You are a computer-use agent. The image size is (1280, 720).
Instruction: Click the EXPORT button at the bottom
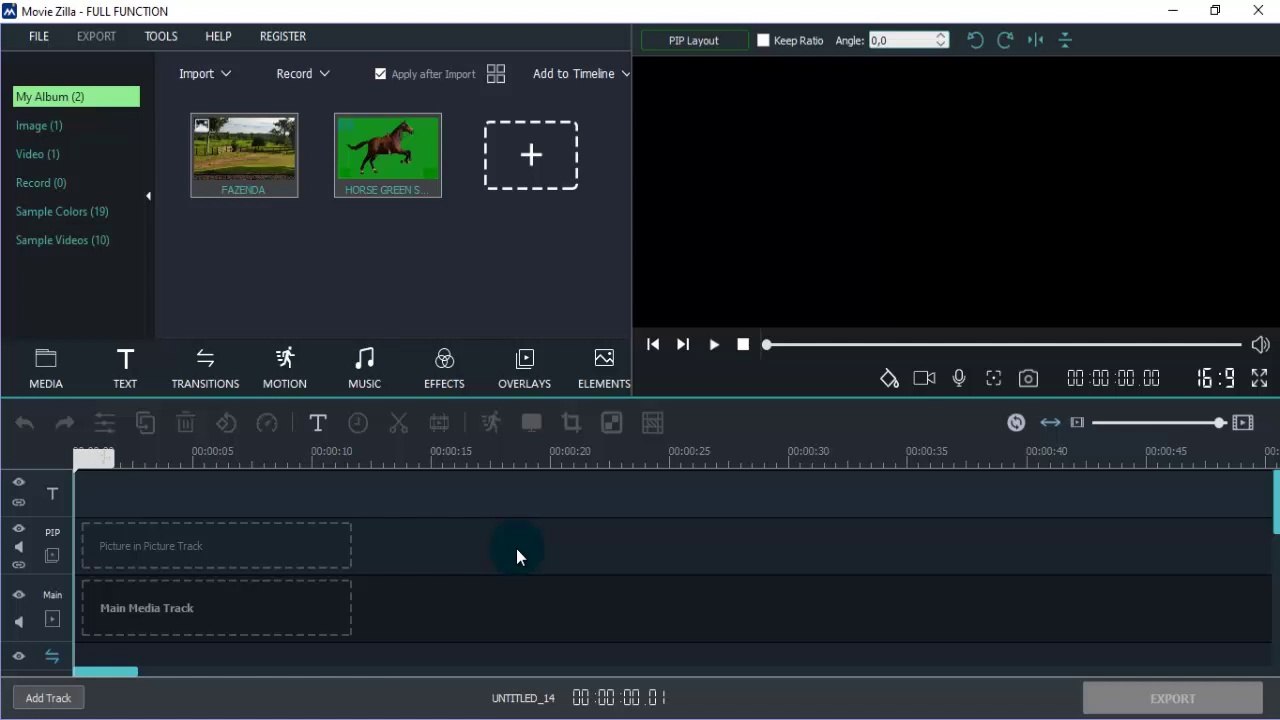(x=1172, y=698)
